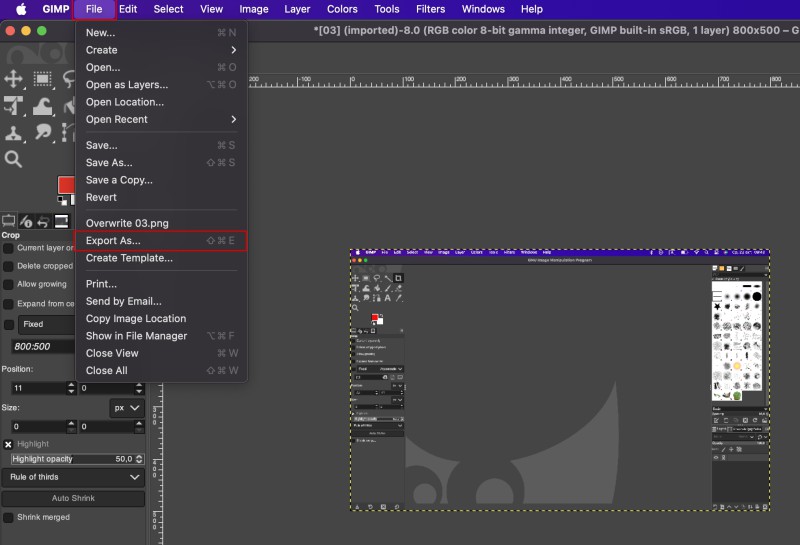Click the Position X field showing 11

point(39,388)
